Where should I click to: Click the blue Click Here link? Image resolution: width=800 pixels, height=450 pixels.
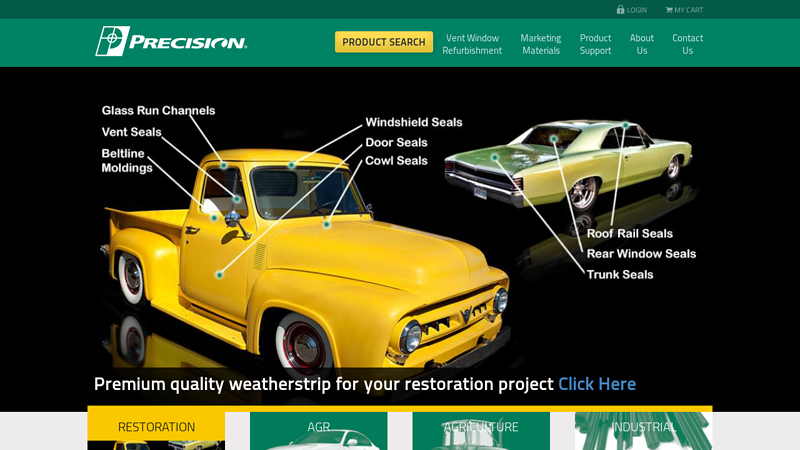coord(597,384)
